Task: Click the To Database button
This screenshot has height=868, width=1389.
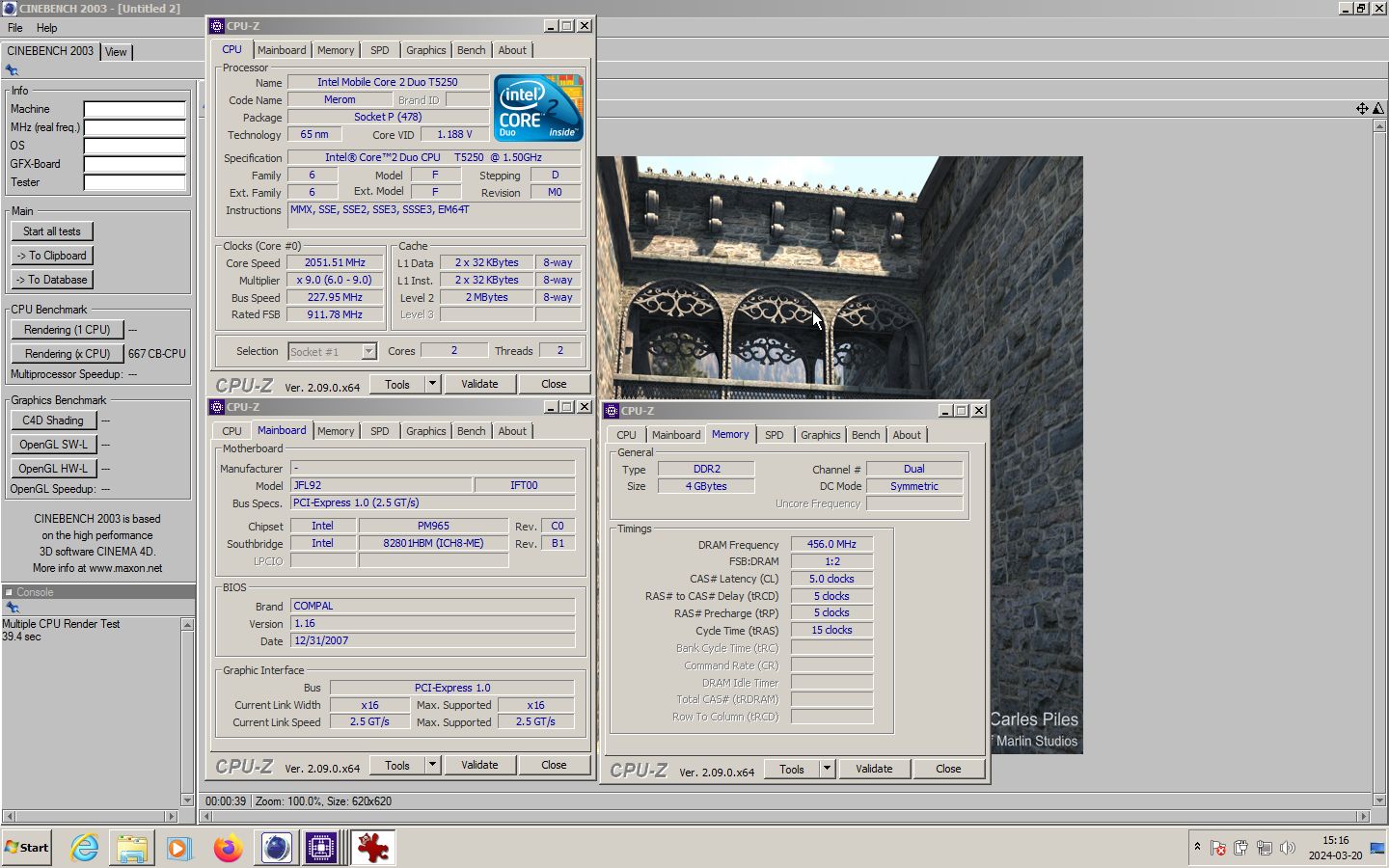Action: tap(52, 280)
